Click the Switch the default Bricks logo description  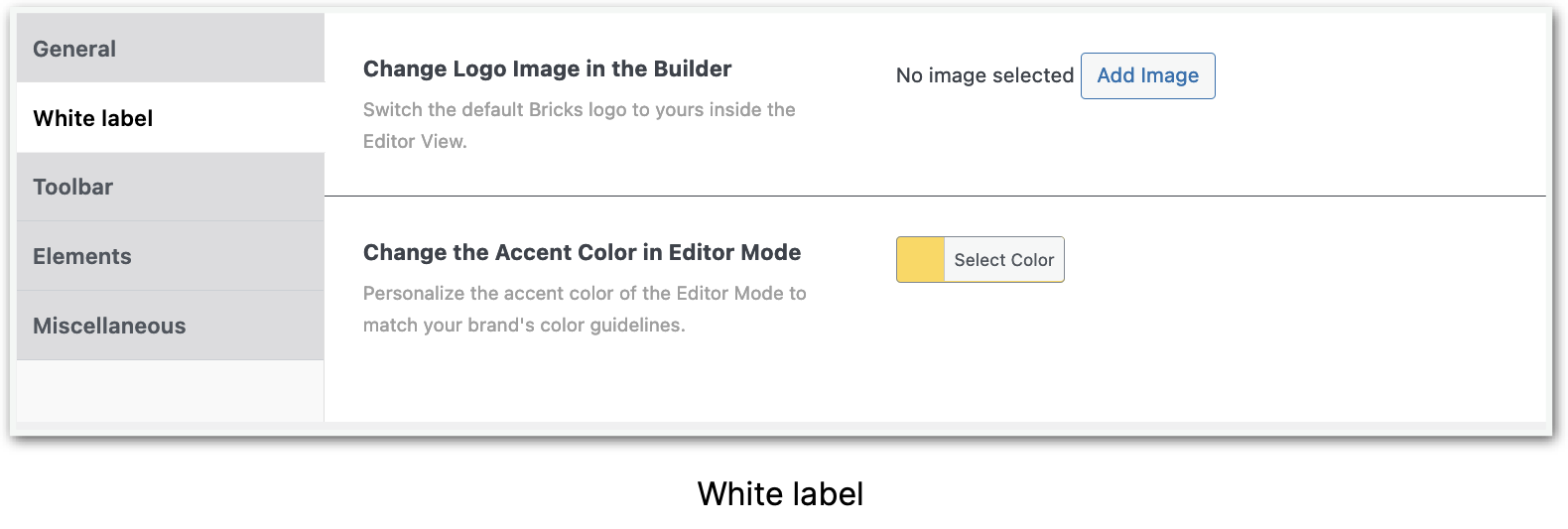tap(580, 125)
